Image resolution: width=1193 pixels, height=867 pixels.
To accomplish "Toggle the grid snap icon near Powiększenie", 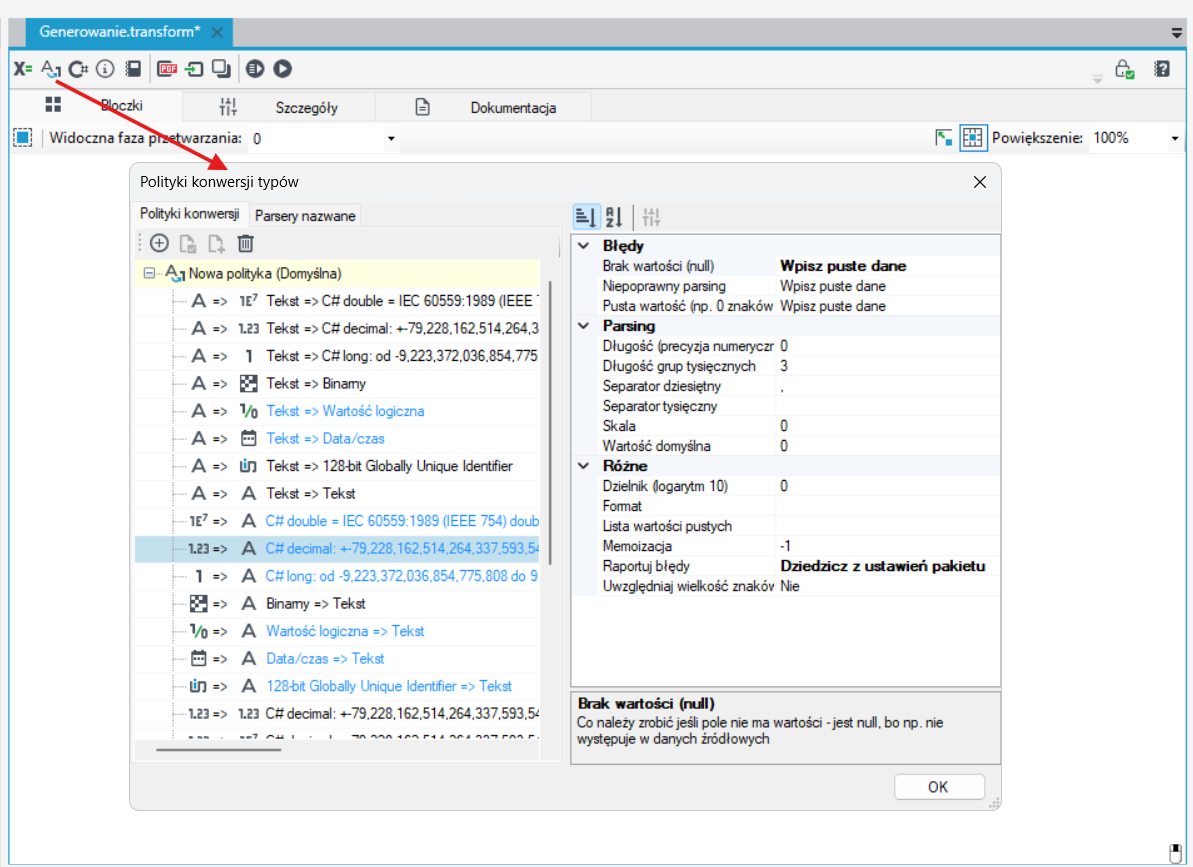I will click(x=972, y=138).
